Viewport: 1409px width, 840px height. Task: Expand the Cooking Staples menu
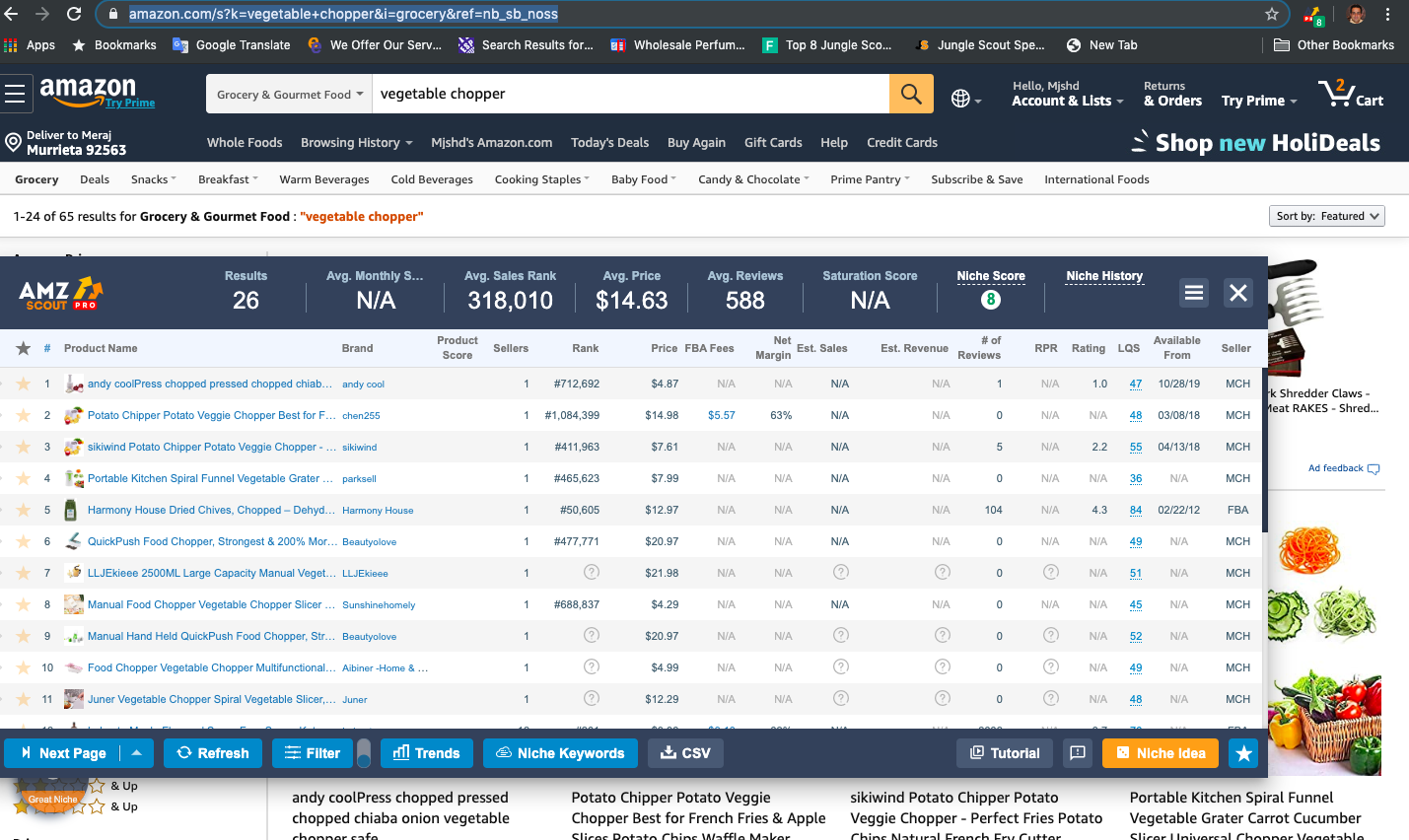542,179
